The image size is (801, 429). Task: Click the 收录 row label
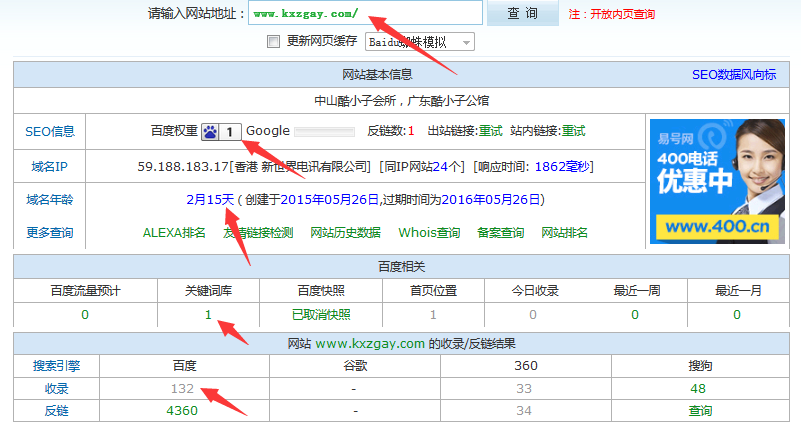pos(56,389)
